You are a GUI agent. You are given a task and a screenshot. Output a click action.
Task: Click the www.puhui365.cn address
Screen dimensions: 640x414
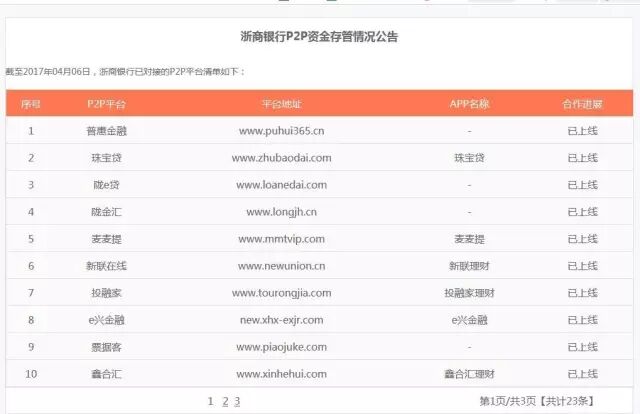click(282, 131)
